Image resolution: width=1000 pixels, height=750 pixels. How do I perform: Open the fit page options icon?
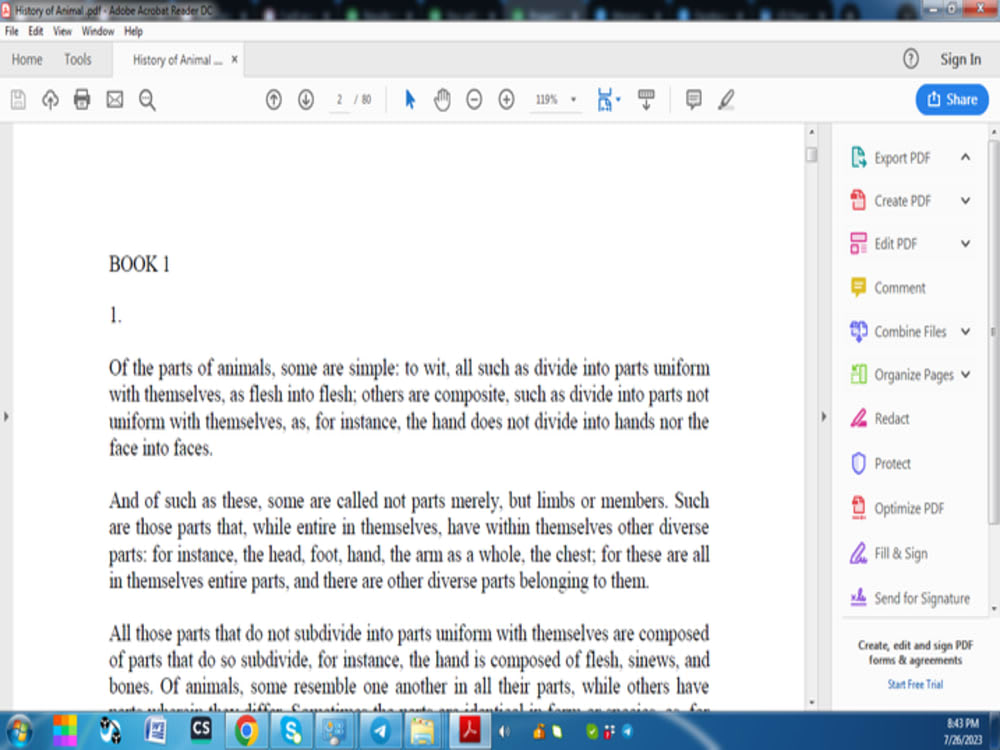point(608,99)
